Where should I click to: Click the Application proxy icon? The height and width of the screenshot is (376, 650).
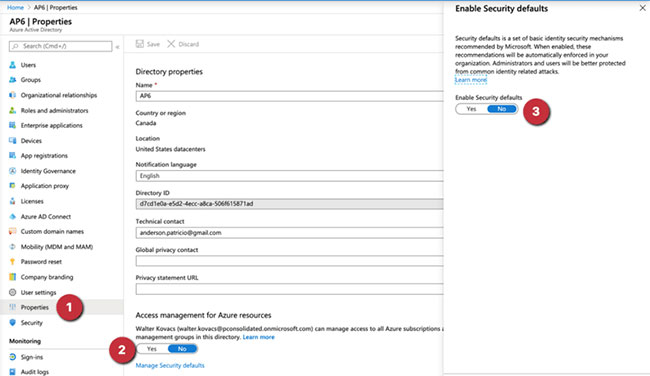tap(12, 186)
